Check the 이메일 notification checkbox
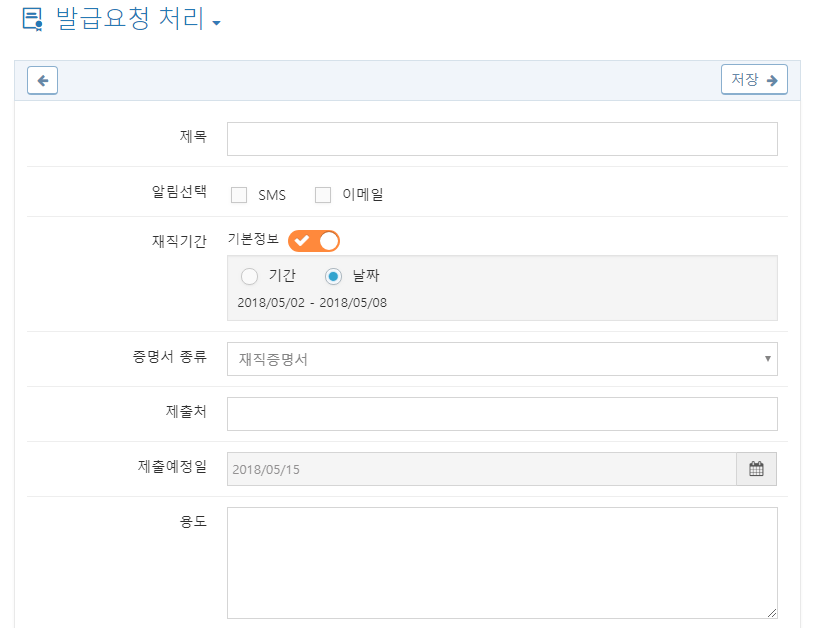 click(x=323, y=195)
